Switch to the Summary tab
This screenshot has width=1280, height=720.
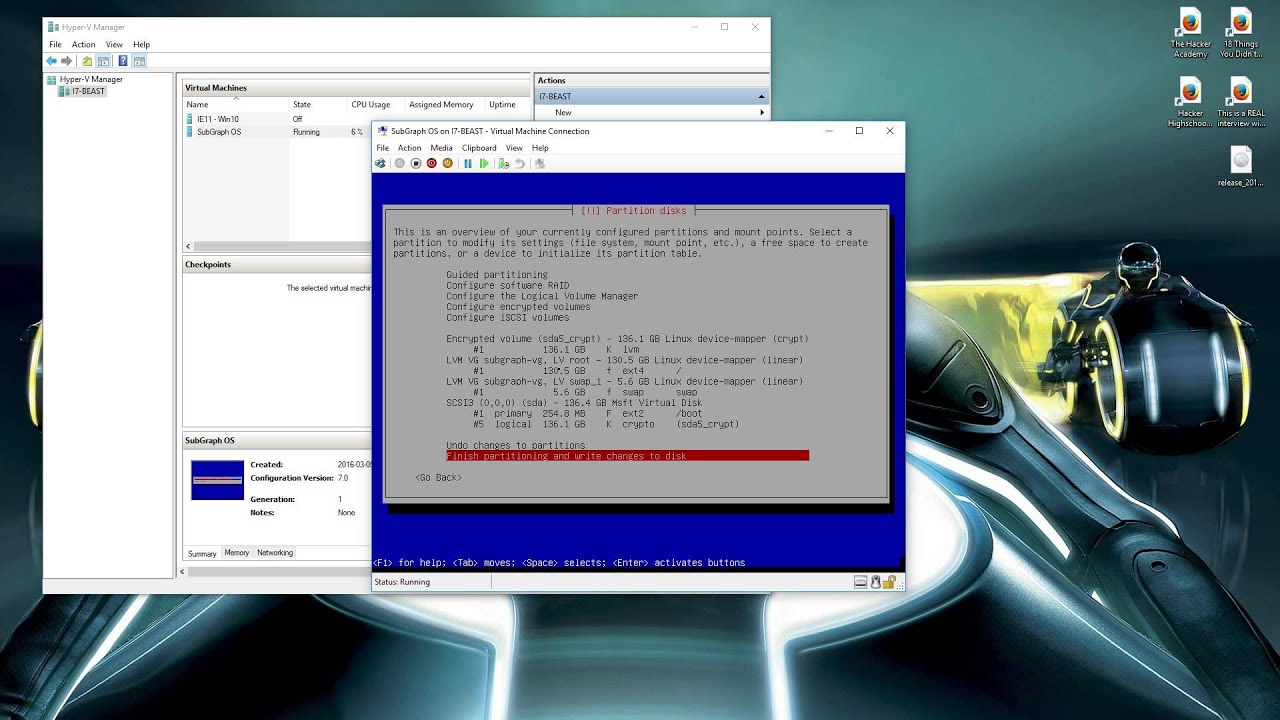(202, 553)
